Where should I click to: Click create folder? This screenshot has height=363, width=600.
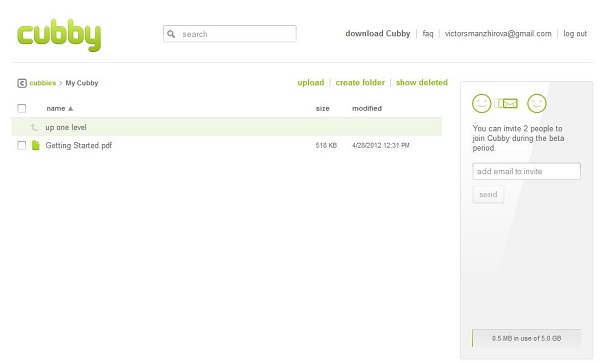click(360, 83)
